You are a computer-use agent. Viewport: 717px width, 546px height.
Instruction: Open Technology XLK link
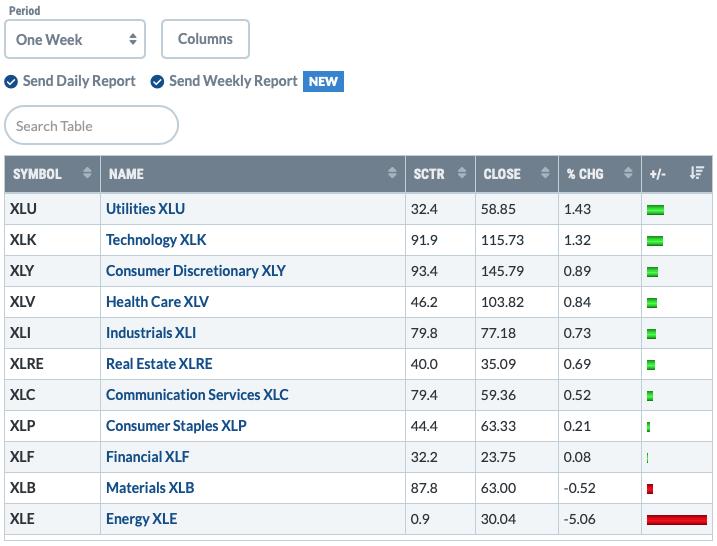pos(156,240)
